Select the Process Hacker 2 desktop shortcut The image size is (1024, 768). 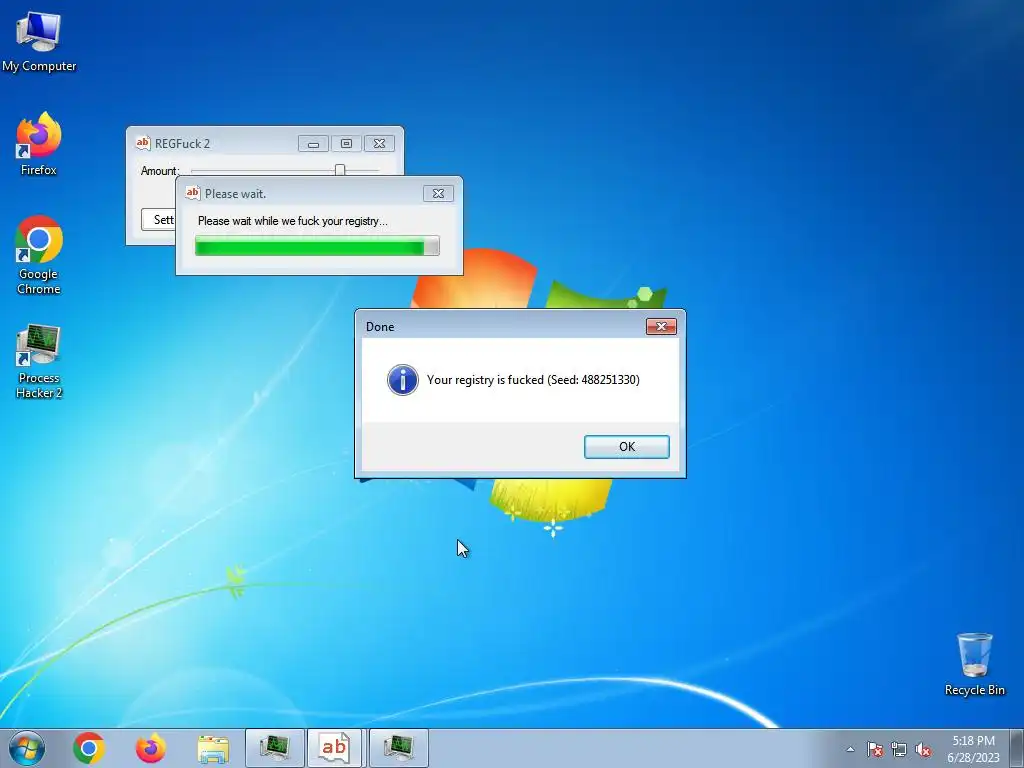(39, 360)
